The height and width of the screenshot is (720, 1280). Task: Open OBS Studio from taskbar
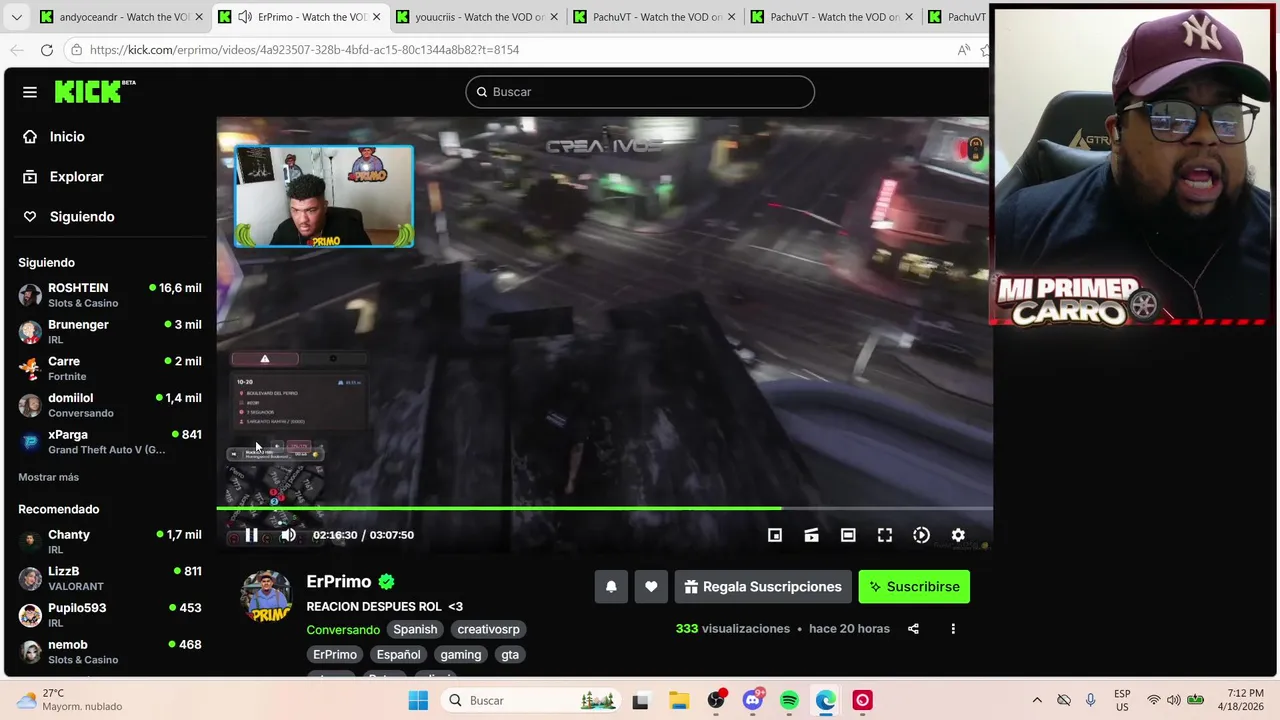tap(715, 701)
